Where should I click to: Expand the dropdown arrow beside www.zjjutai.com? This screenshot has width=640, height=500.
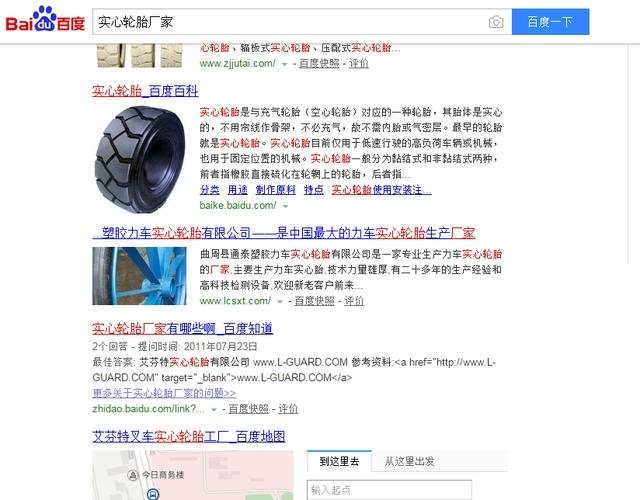click(x=284, y=64)
